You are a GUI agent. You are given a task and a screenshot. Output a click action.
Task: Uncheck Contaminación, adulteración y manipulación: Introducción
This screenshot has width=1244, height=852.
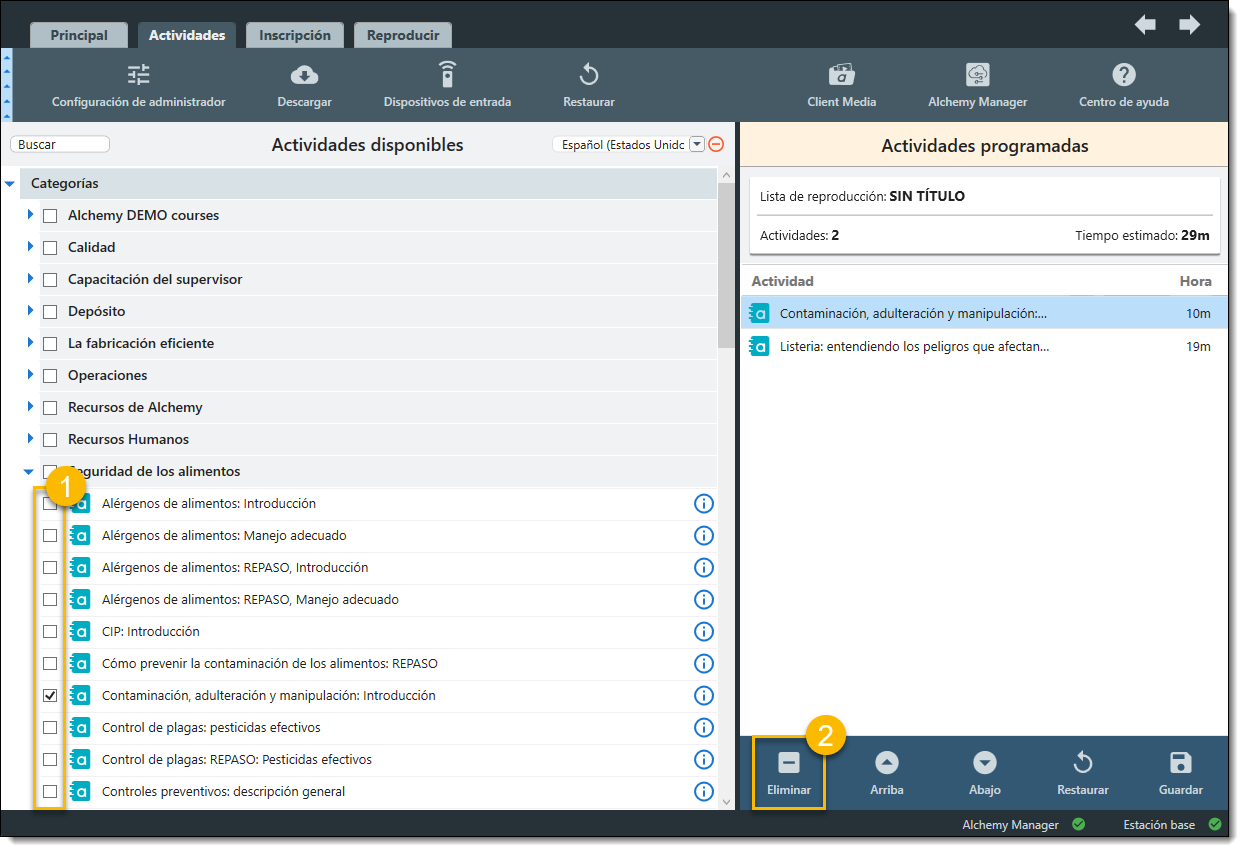point(50,696)
